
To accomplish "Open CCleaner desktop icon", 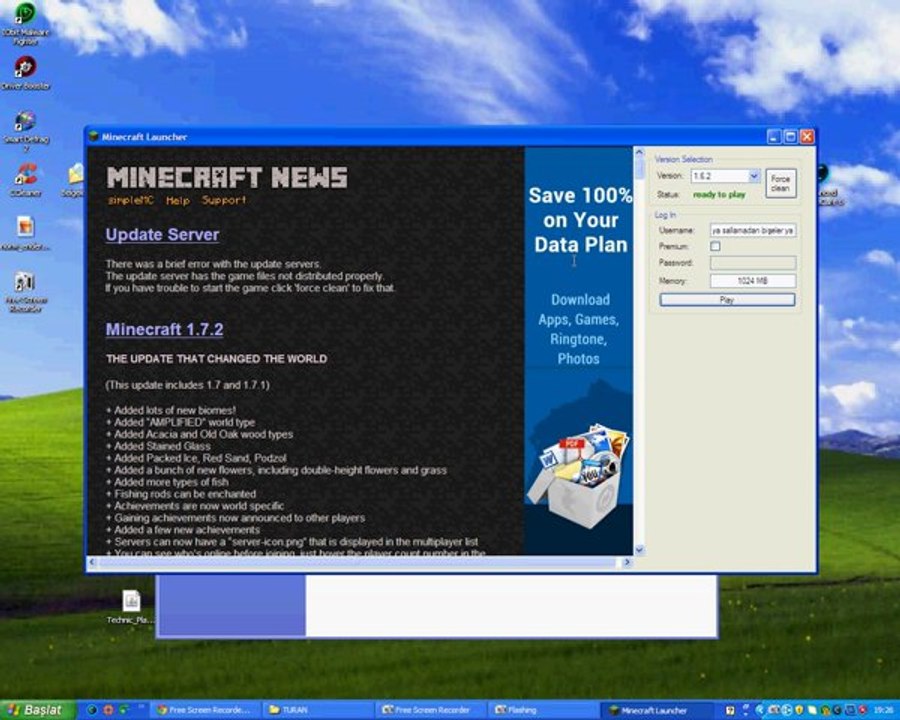I will (x=26, y=179).
